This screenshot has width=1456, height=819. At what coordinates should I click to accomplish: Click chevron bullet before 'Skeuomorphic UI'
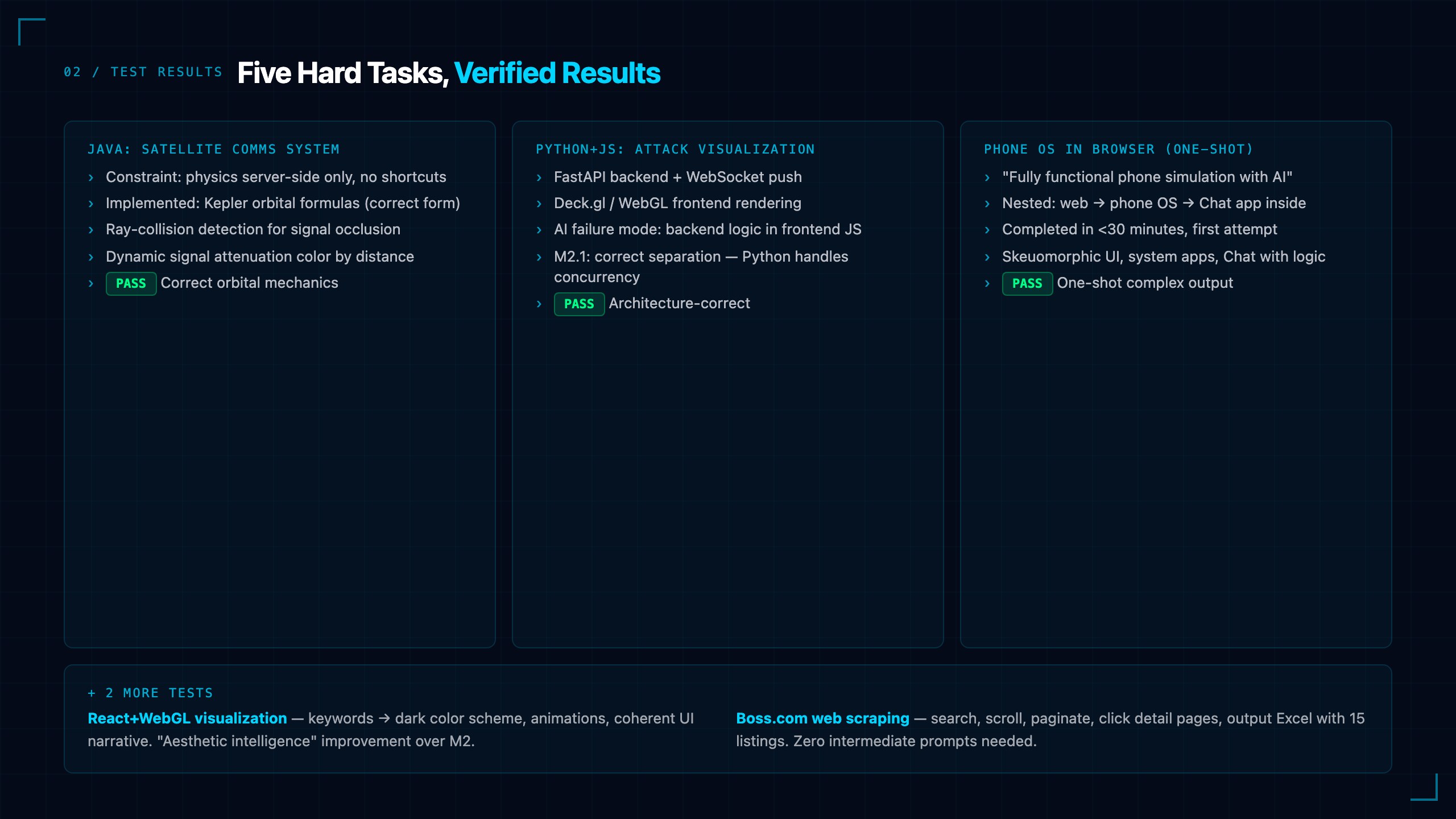987,257
